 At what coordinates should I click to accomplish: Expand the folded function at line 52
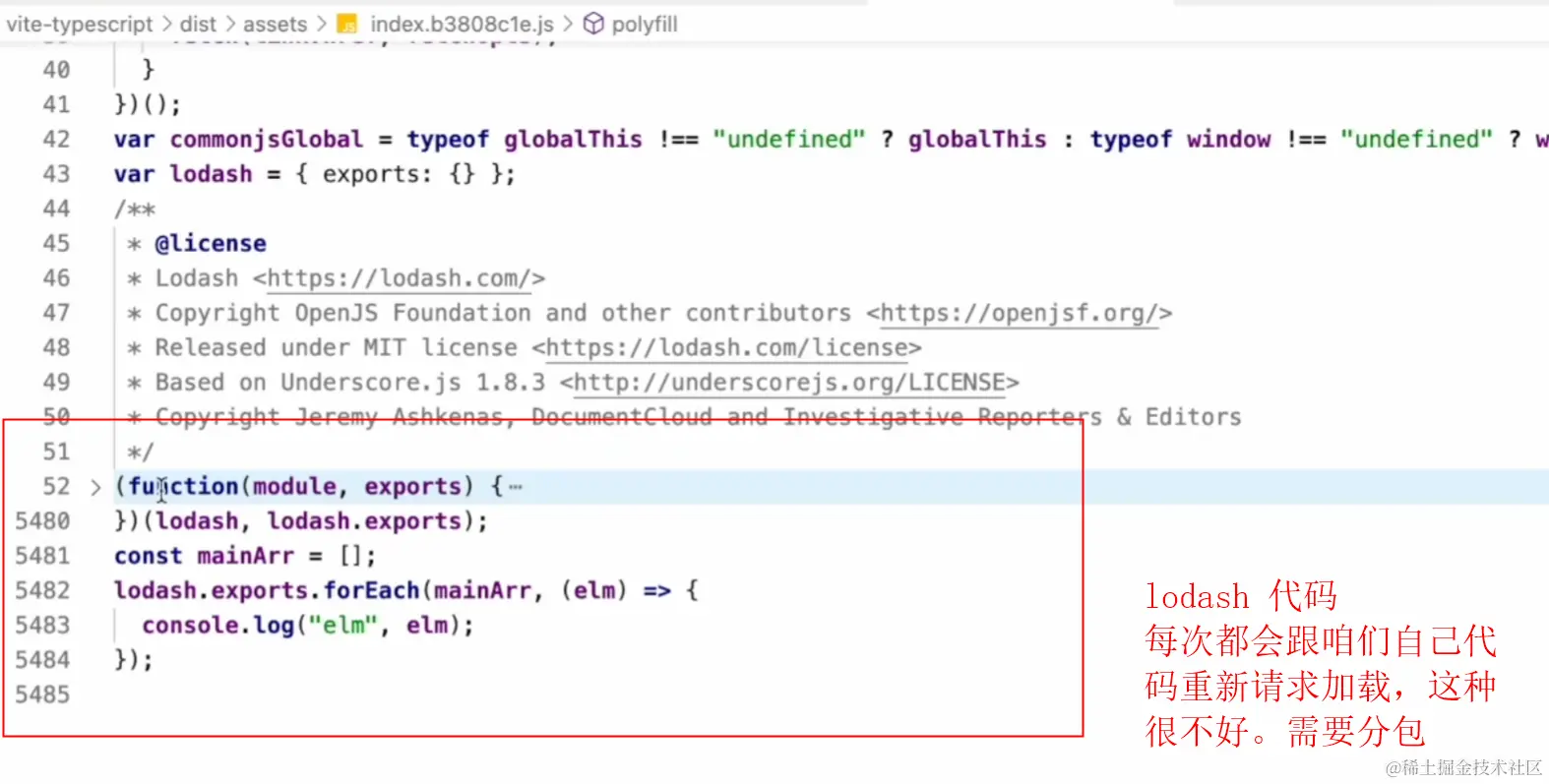point(95,487)
